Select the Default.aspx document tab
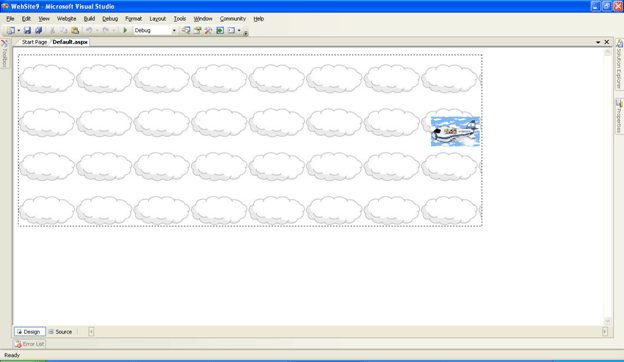This screenshot has height=362, width=624. click(70, 42)
